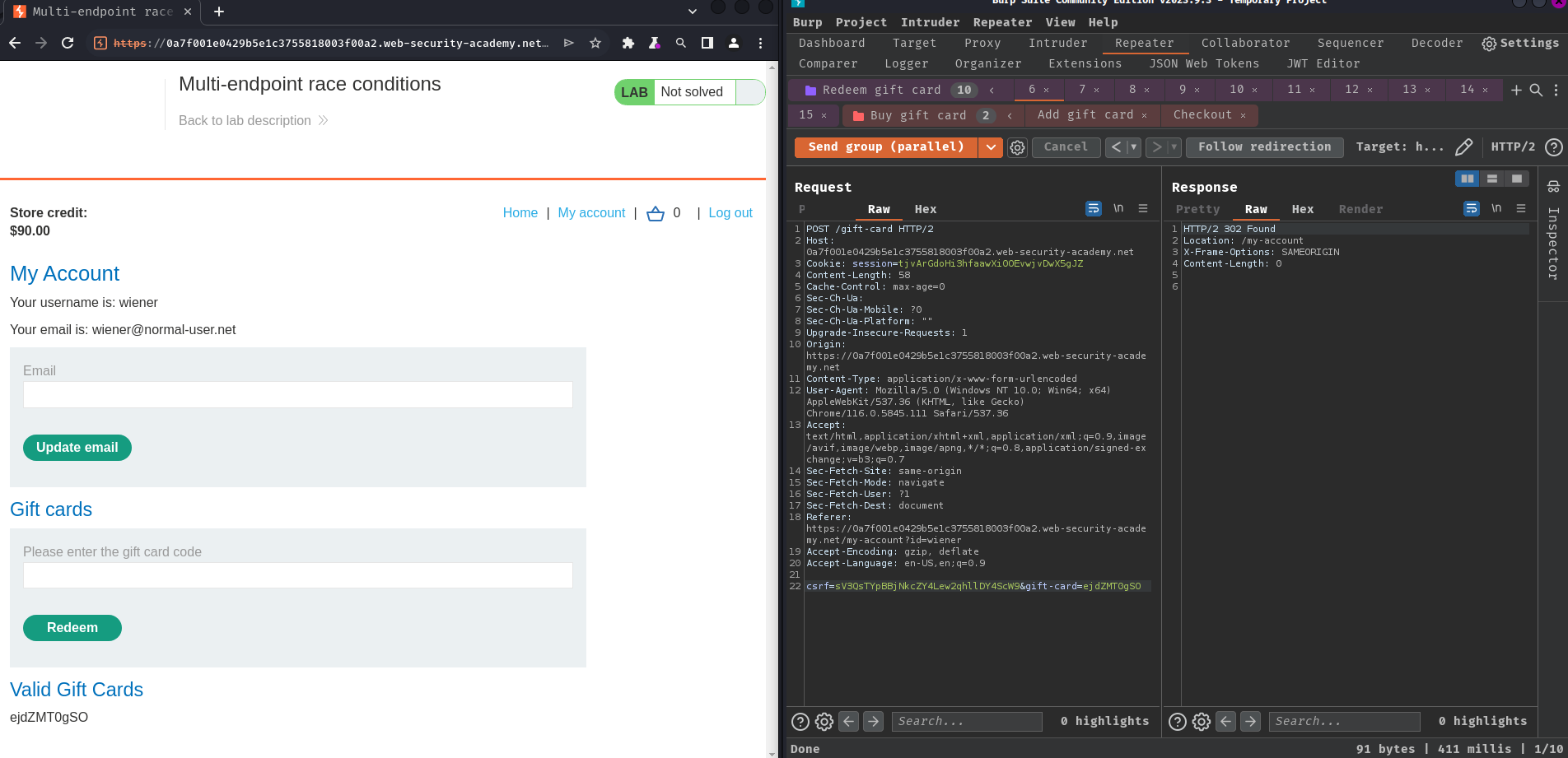Toggle Chrome side panel icon
Viewport: 1568px width, 758px height.
[707, 43]
